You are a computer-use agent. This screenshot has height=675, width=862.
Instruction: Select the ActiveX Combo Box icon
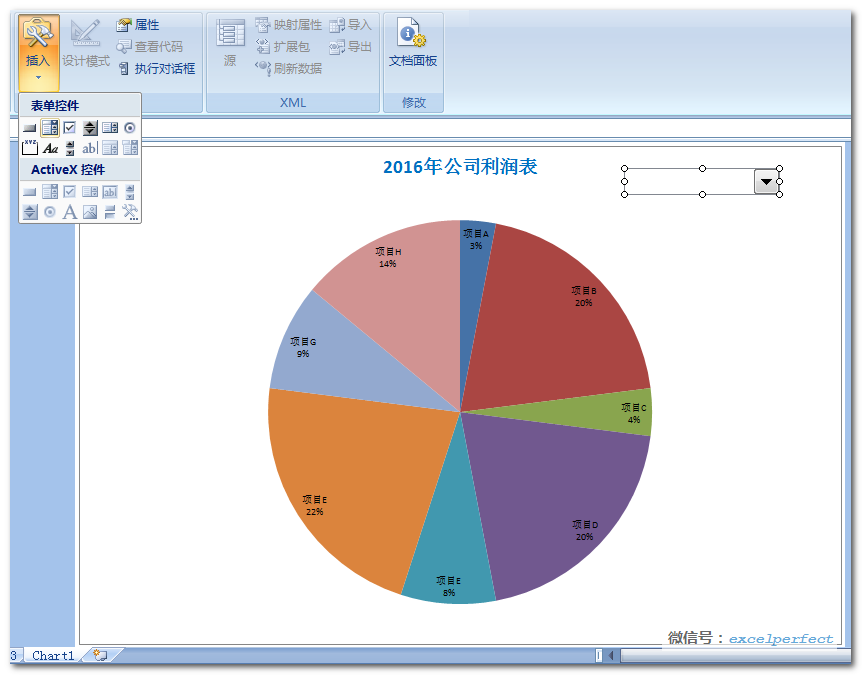50,191
